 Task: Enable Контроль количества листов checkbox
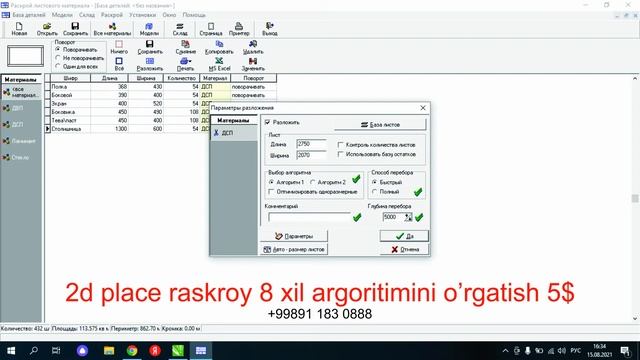(340, 145)
